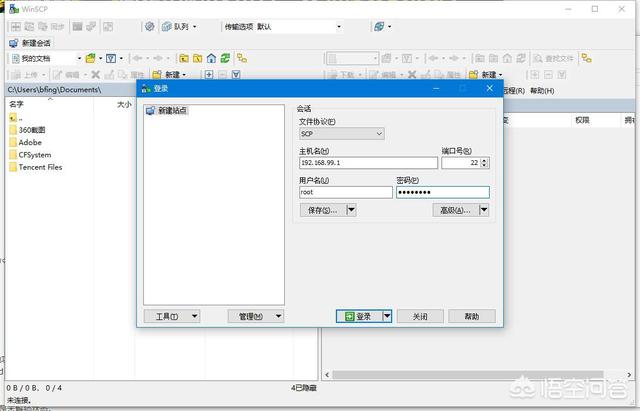Click the 主机名 field showing 192.168.99.1
640x411 pixels.
(x=368, y=163)
